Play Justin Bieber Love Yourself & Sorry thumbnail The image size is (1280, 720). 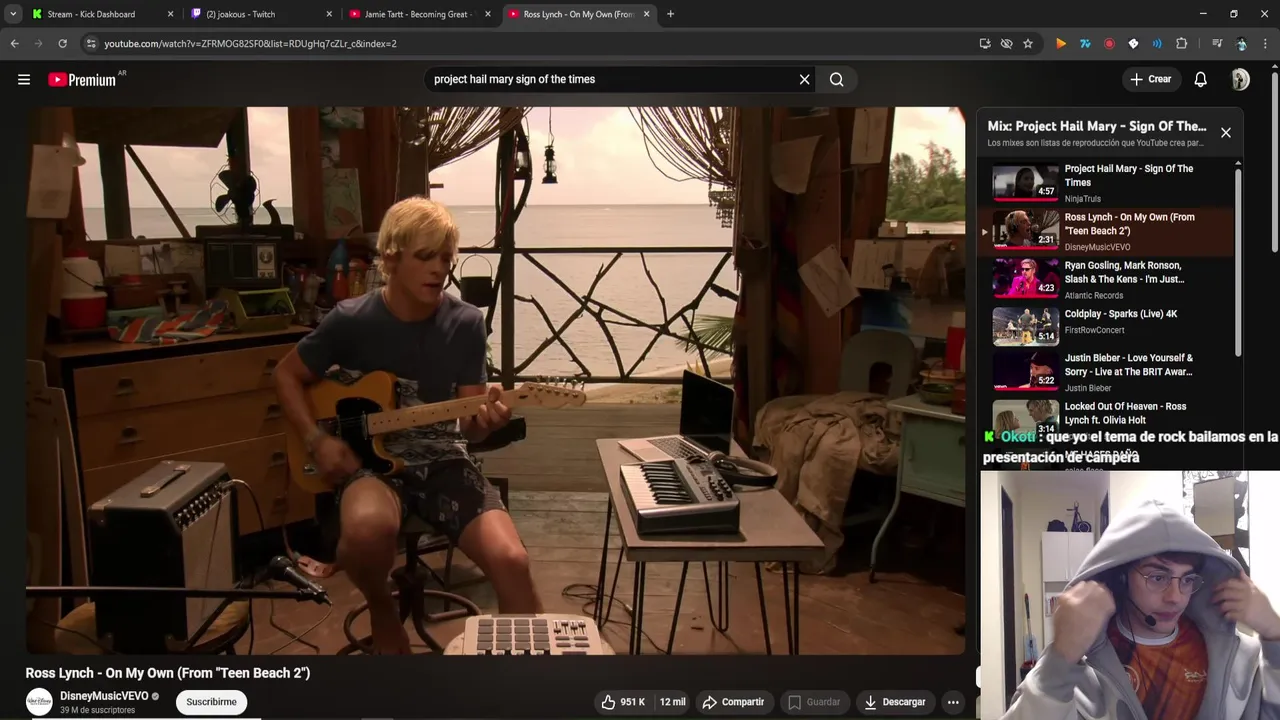pyautogui.click(x=1025, y=371)
